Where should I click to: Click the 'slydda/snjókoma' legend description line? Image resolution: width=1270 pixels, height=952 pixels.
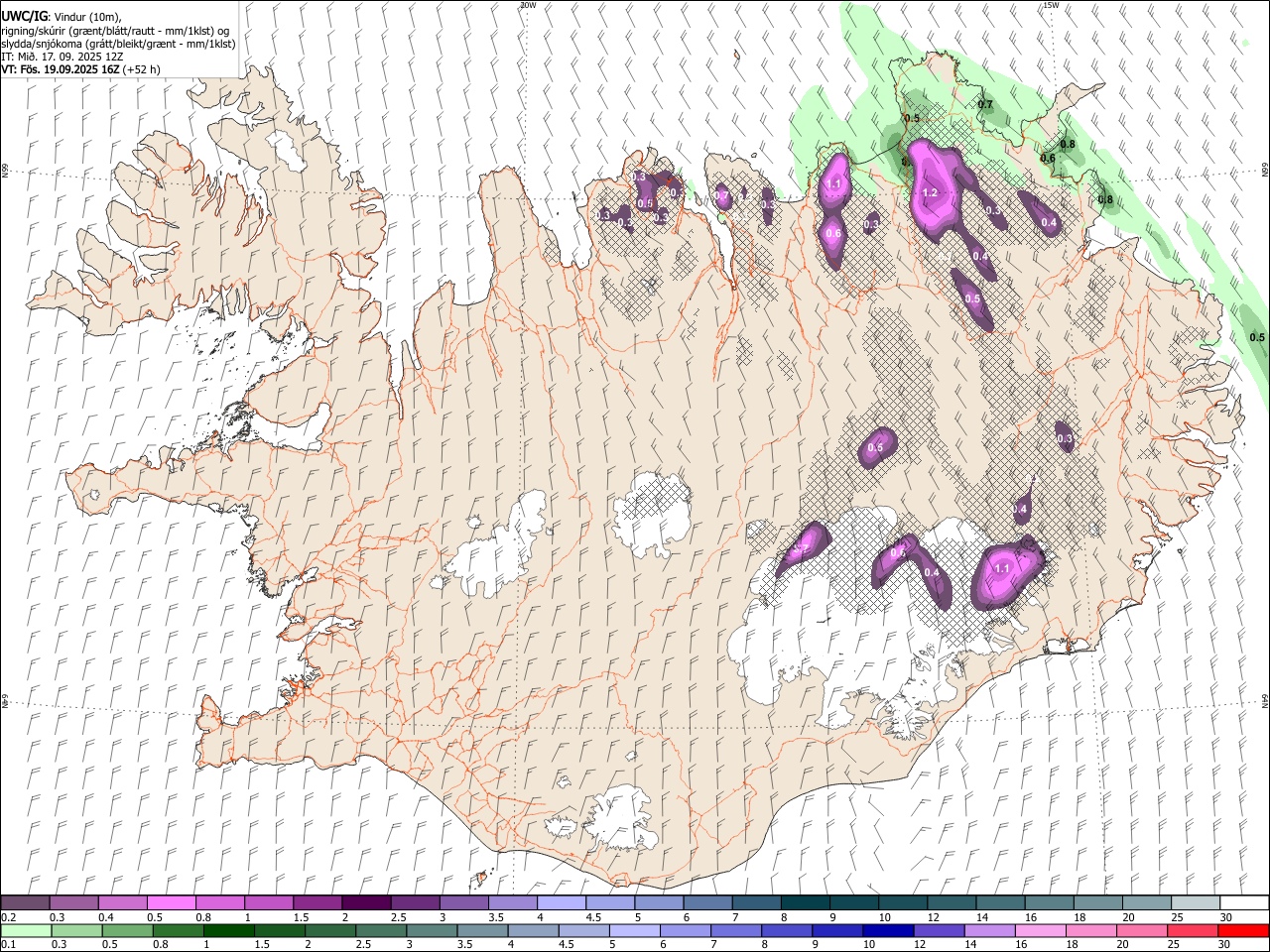(118, 44)
